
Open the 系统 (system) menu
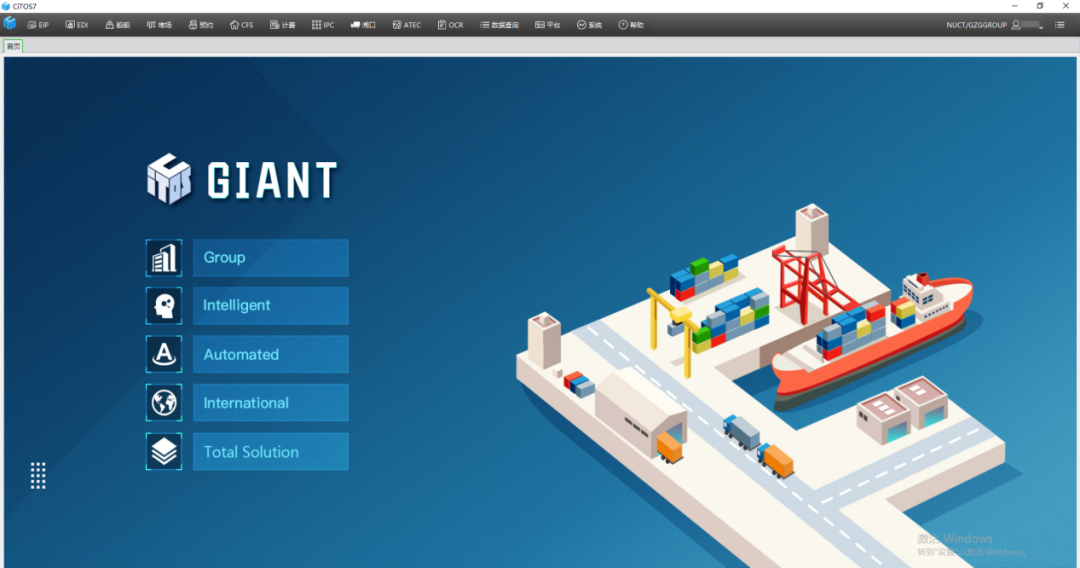[x=589, y=25]
